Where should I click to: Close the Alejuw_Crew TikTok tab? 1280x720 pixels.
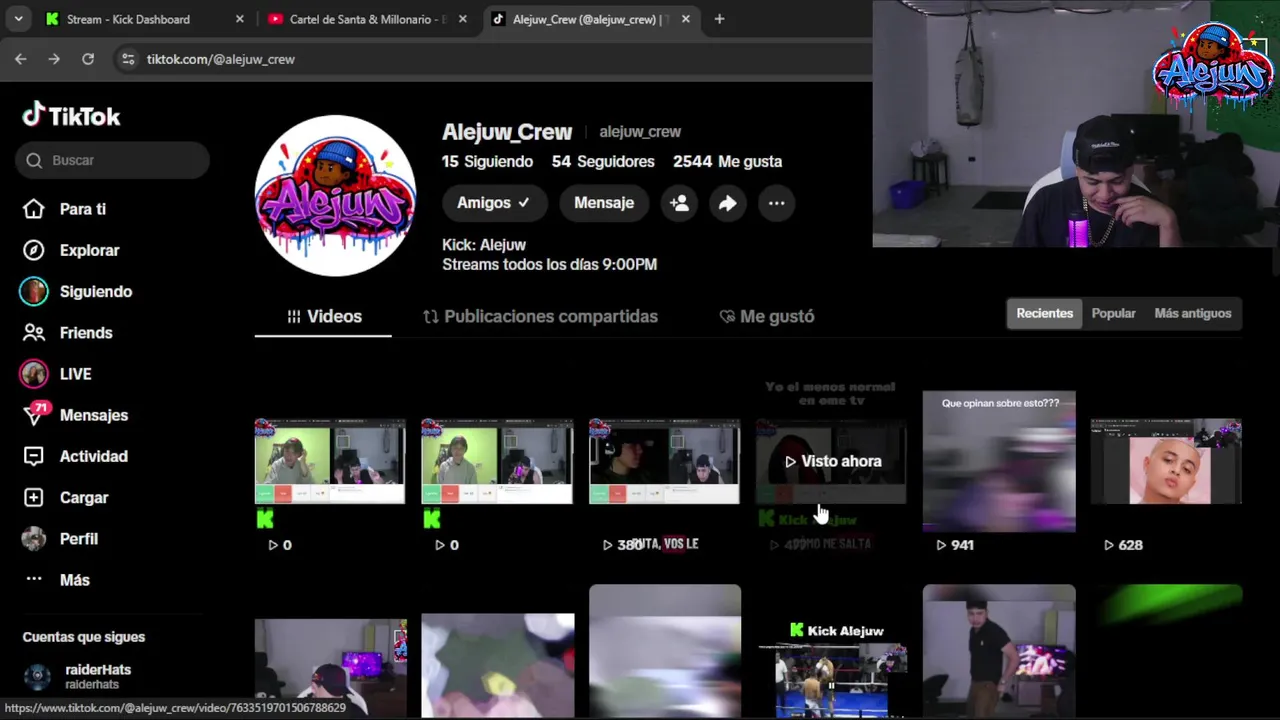(685, 19)
